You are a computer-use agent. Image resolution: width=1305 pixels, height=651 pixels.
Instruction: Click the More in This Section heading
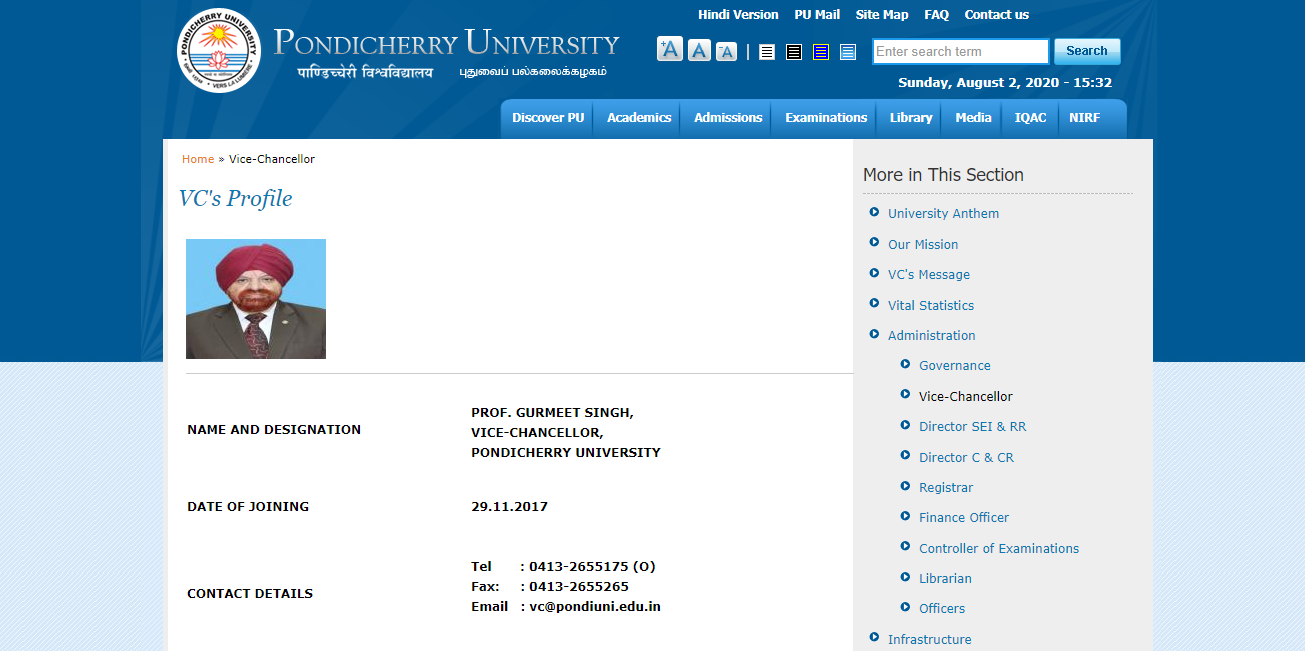[x=943, y=174]
